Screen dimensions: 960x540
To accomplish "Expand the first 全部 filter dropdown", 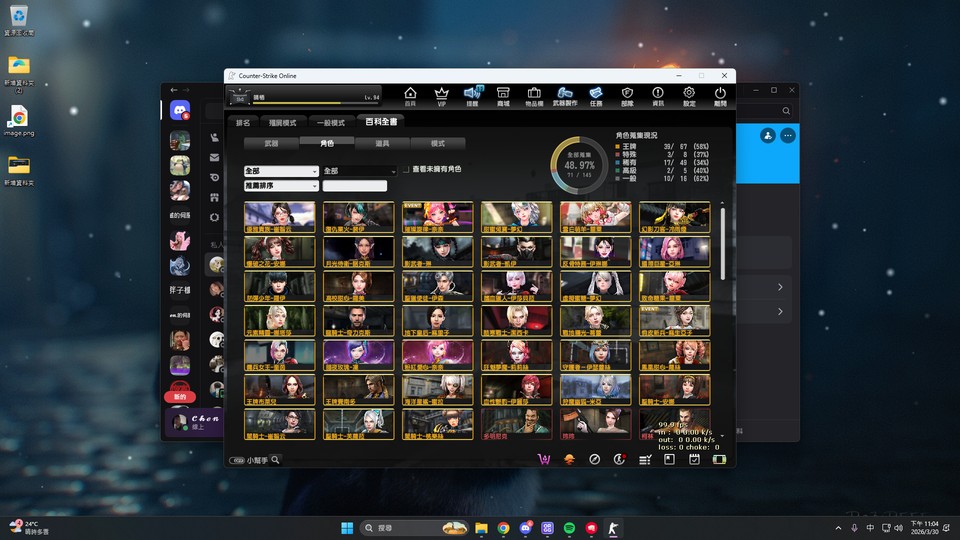I will 281,171.
